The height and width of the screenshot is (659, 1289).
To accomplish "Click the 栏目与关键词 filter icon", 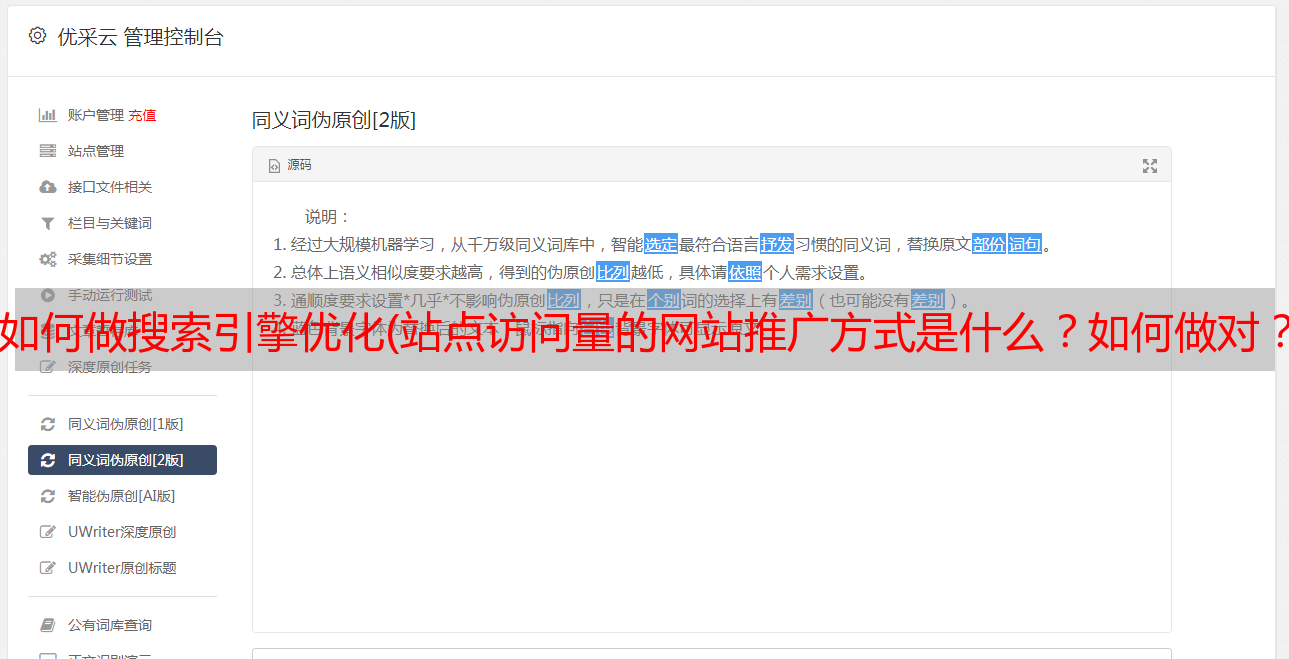I will [x=47, y=223].
